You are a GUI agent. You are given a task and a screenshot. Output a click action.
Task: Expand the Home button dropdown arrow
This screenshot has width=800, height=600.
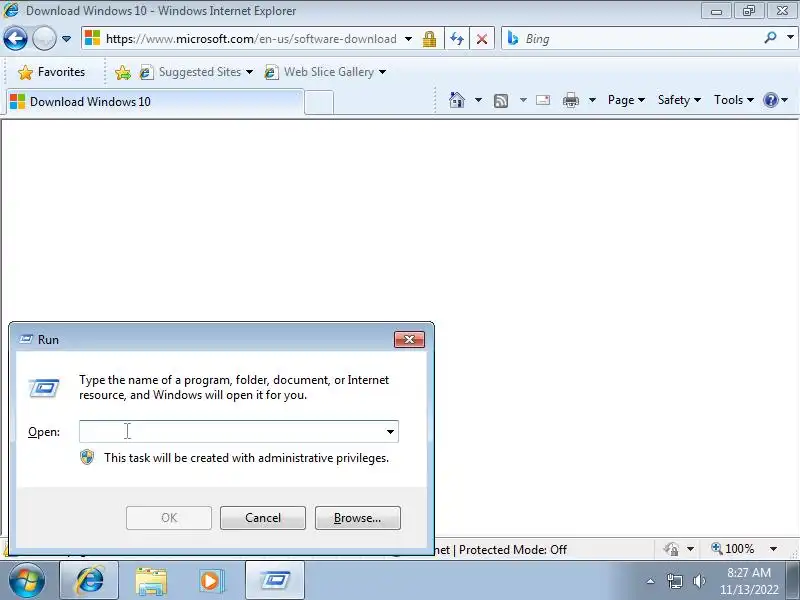(478, 100)
